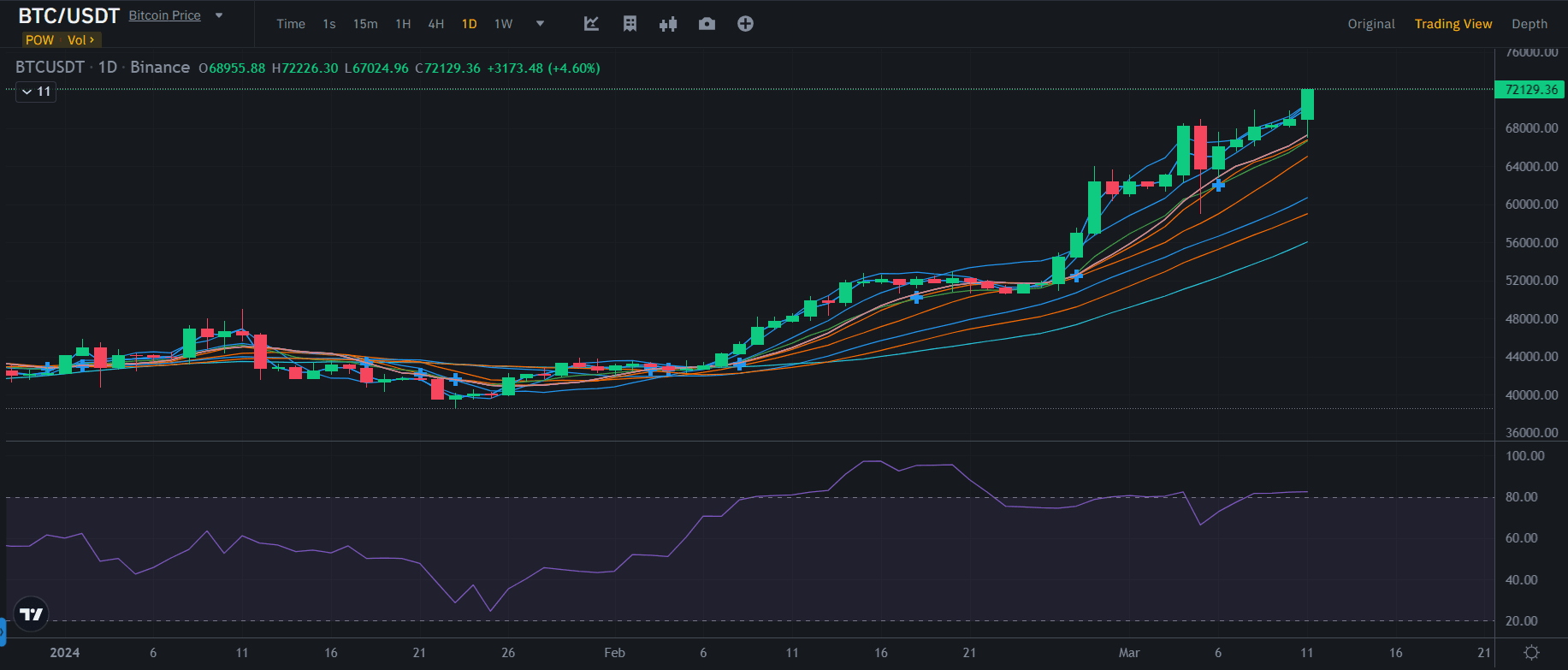Switch to the 1D interval
The width and height of the screenshot is (1568, 670).
[469, 24]
